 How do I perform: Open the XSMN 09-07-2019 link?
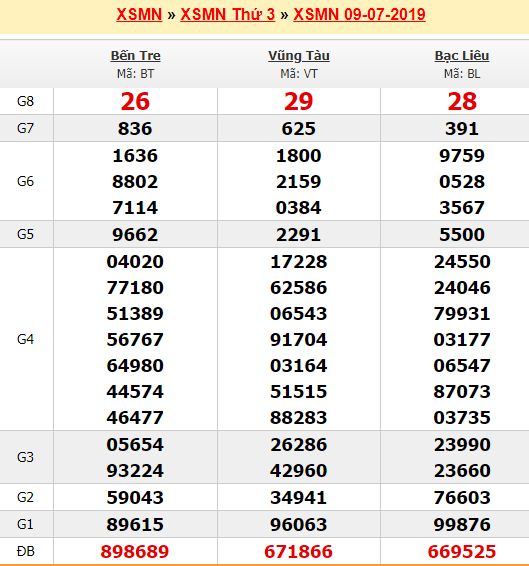(359, 14)
